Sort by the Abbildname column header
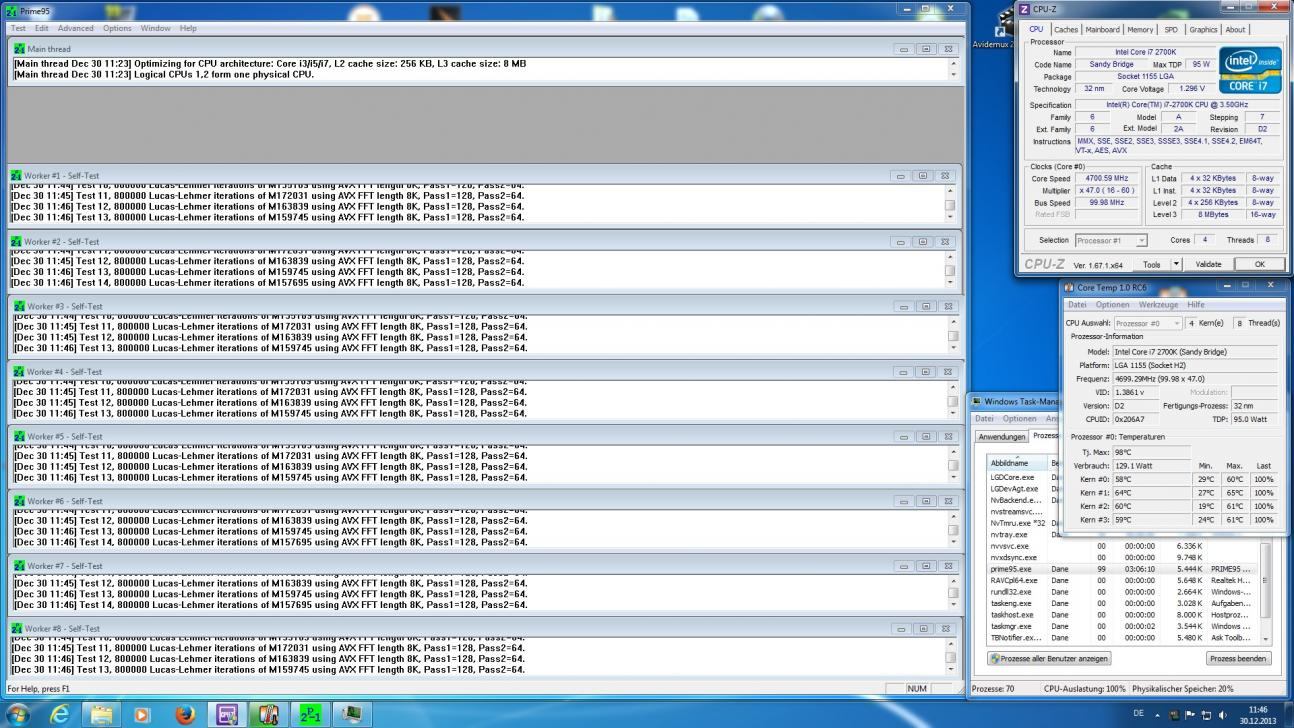This screenshot has height=728, width=1294. coord(1016,463)
